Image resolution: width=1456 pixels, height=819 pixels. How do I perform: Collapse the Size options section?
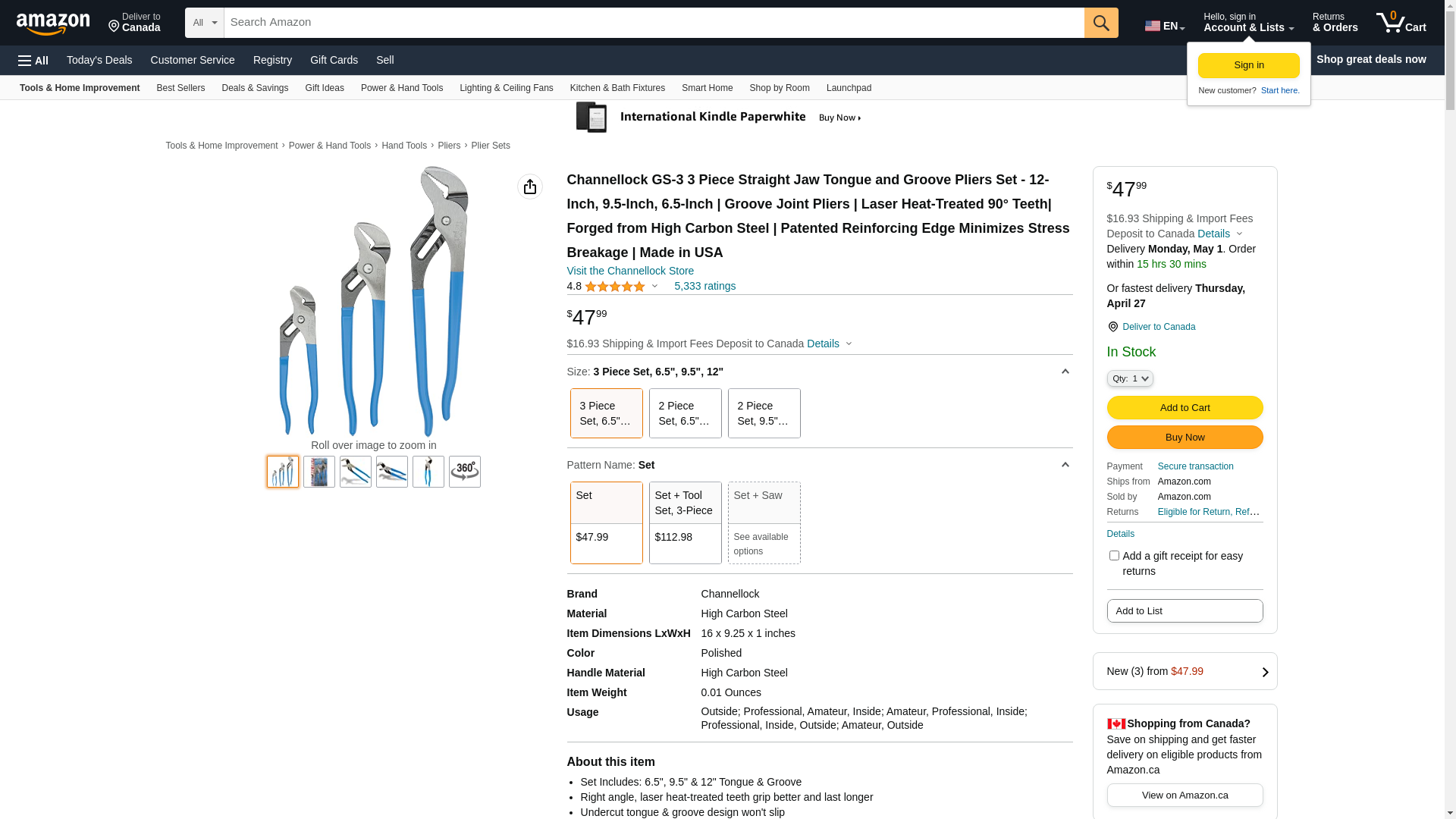[1065, 372]
